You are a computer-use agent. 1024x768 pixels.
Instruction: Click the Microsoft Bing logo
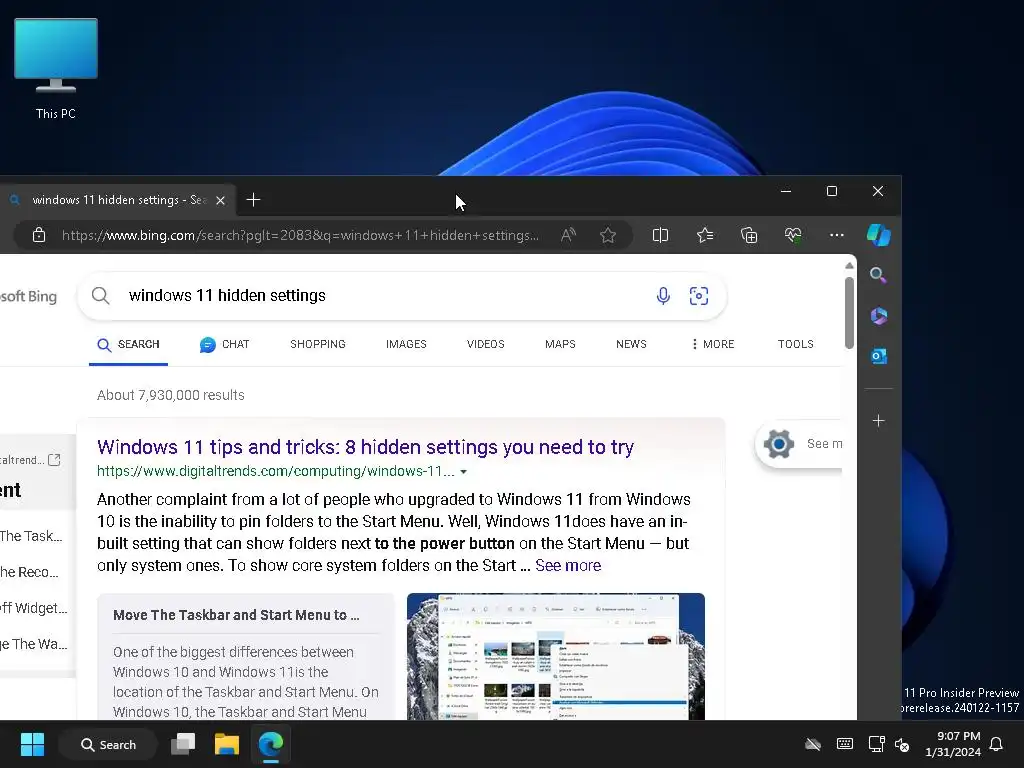pos(28,296)
